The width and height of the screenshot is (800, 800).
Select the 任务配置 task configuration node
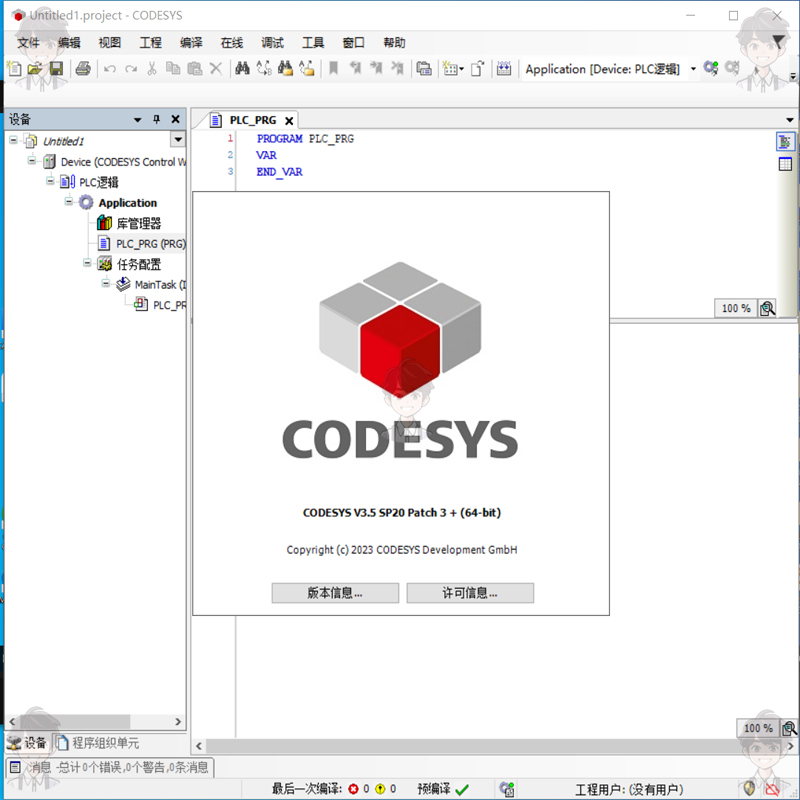pos(139,264)
